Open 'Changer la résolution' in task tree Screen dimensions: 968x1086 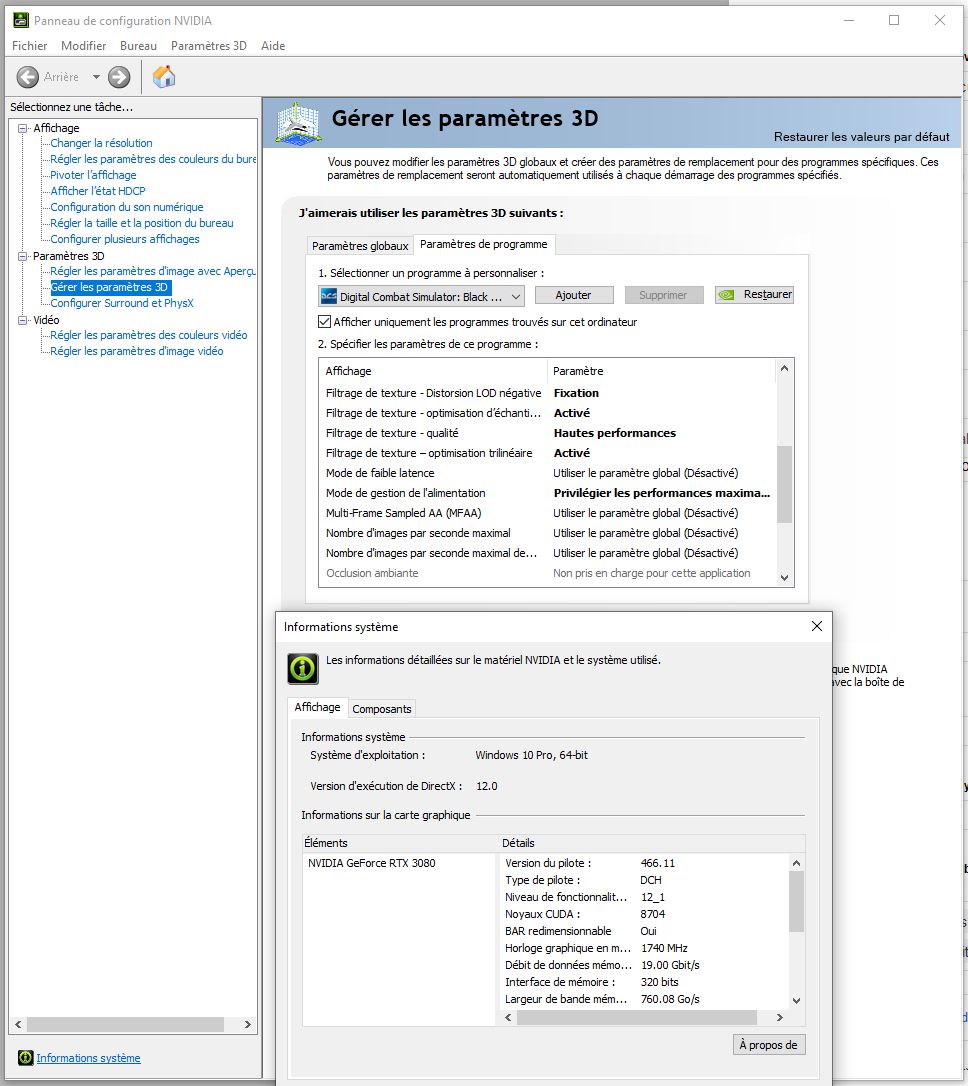tap(101, 143)
